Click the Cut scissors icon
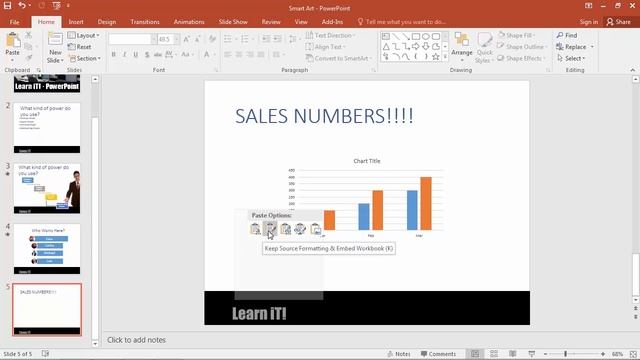Screen dimensions: 640x360 pyautogui.click(x=29, y=36)
